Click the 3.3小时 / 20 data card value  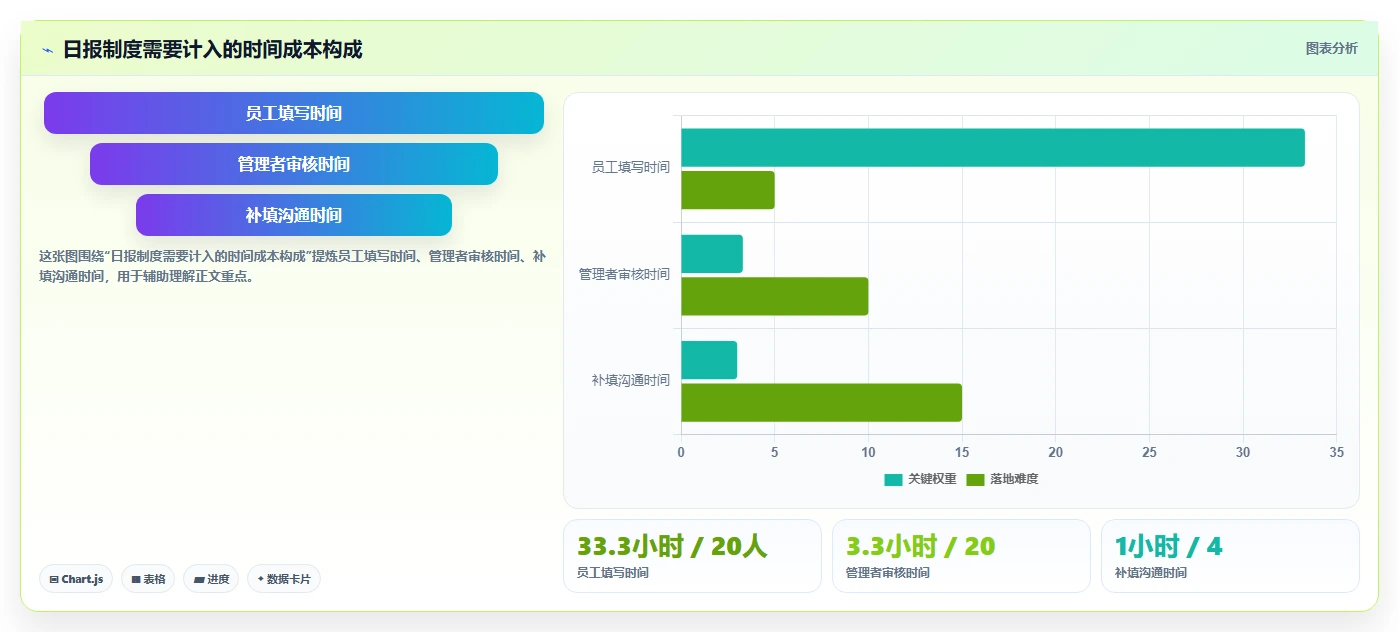click(920, 546)
